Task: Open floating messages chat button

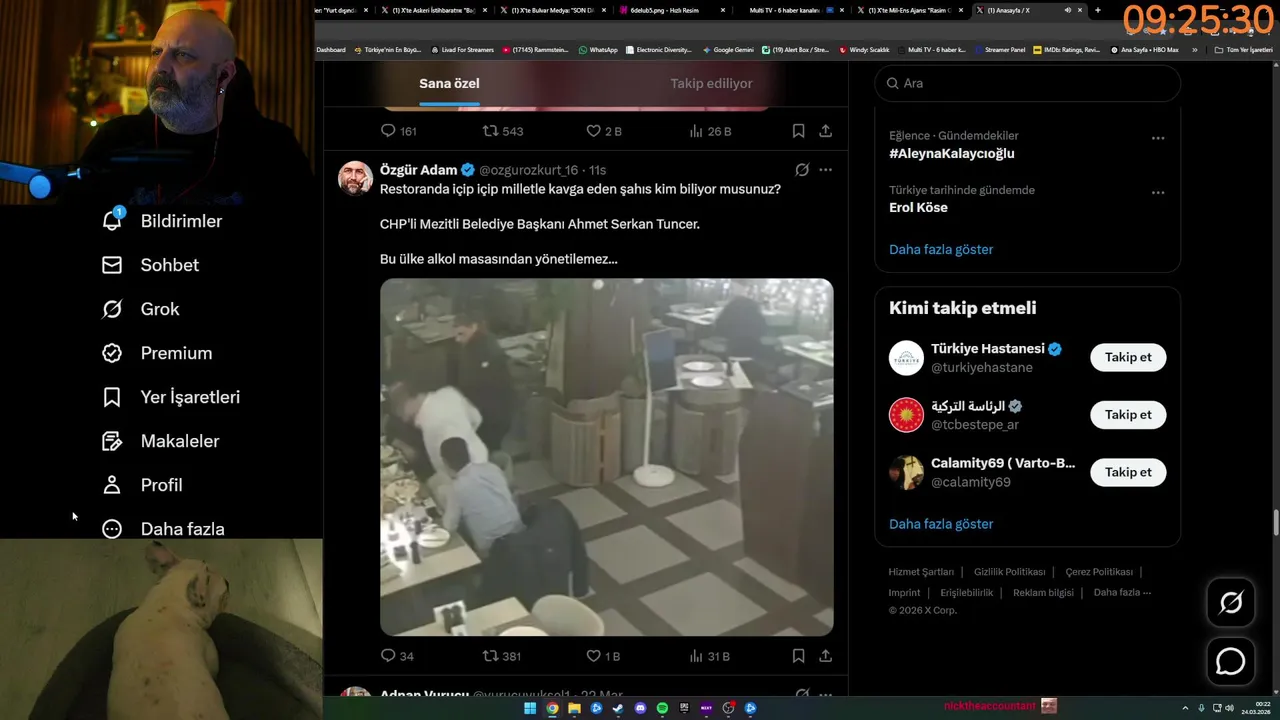Action: (1230, 661)
